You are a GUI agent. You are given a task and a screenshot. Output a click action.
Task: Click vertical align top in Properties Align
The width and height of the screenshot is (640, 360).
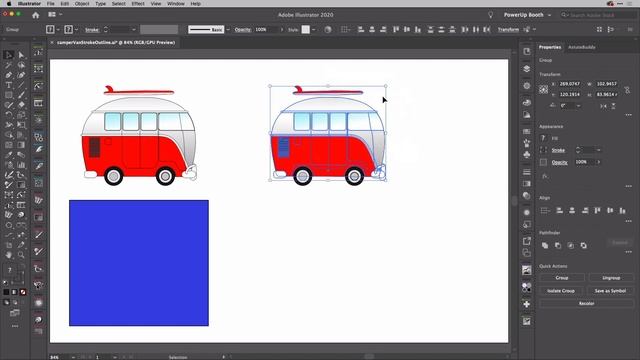598,211
